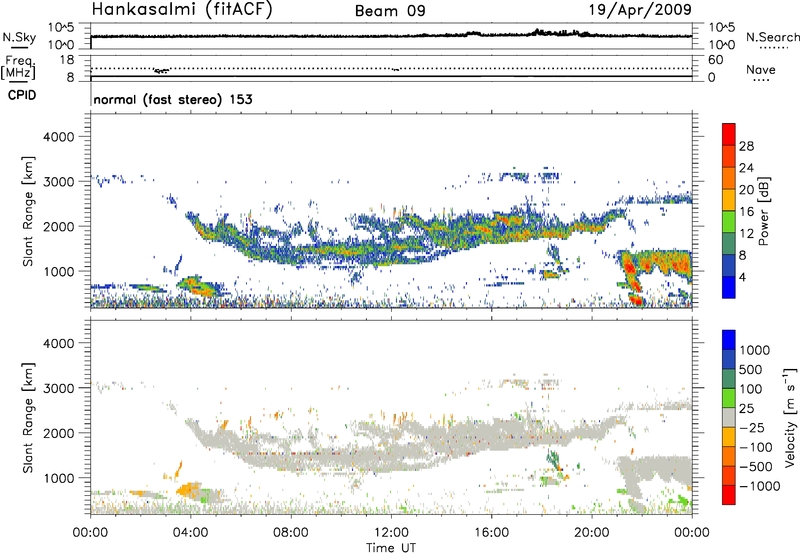Click the date 19/Apr/2009
The width and height of the screenshot is (800, 554).
click(641, 9)
